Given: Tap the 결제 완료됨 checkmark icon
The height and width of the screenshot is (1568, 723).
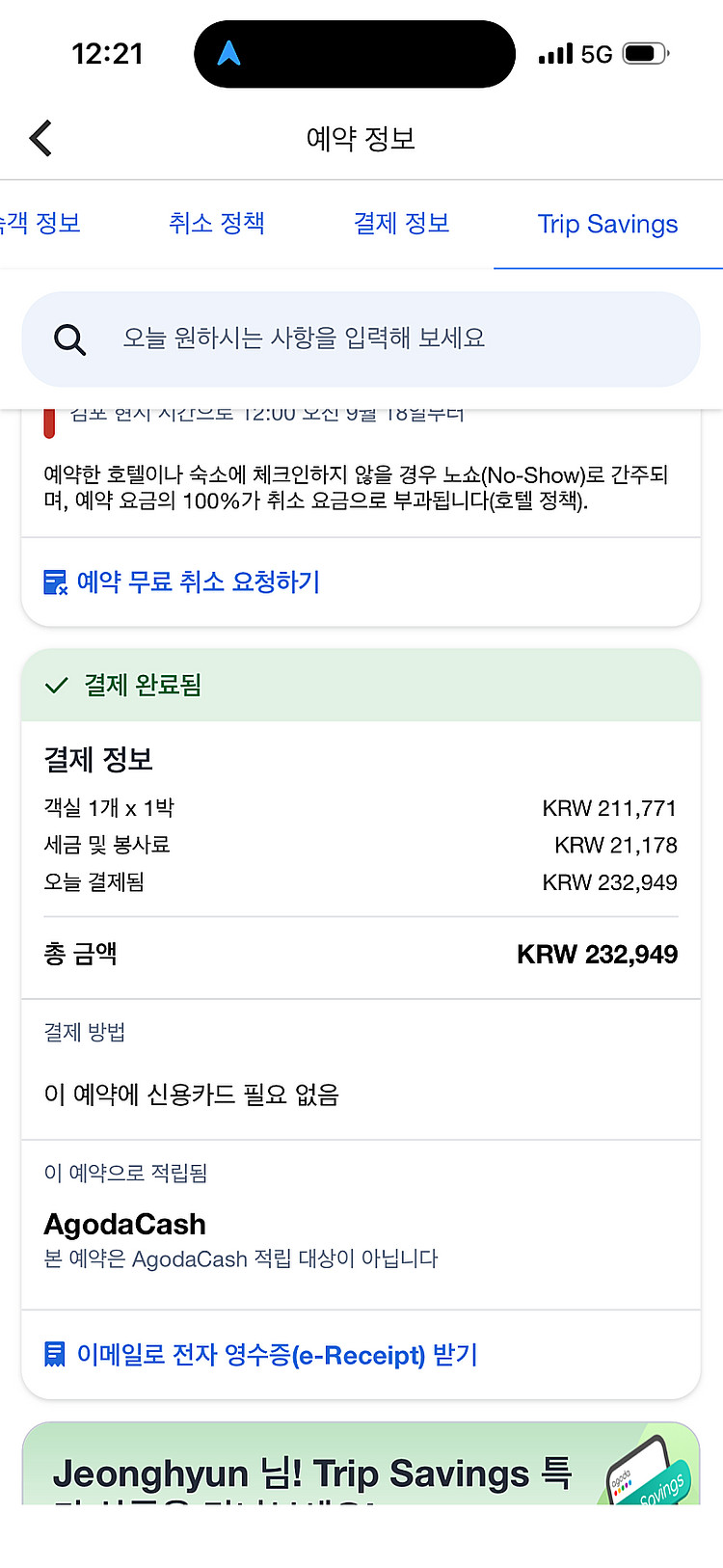Looking at the screenshot, I should (57, 686).
